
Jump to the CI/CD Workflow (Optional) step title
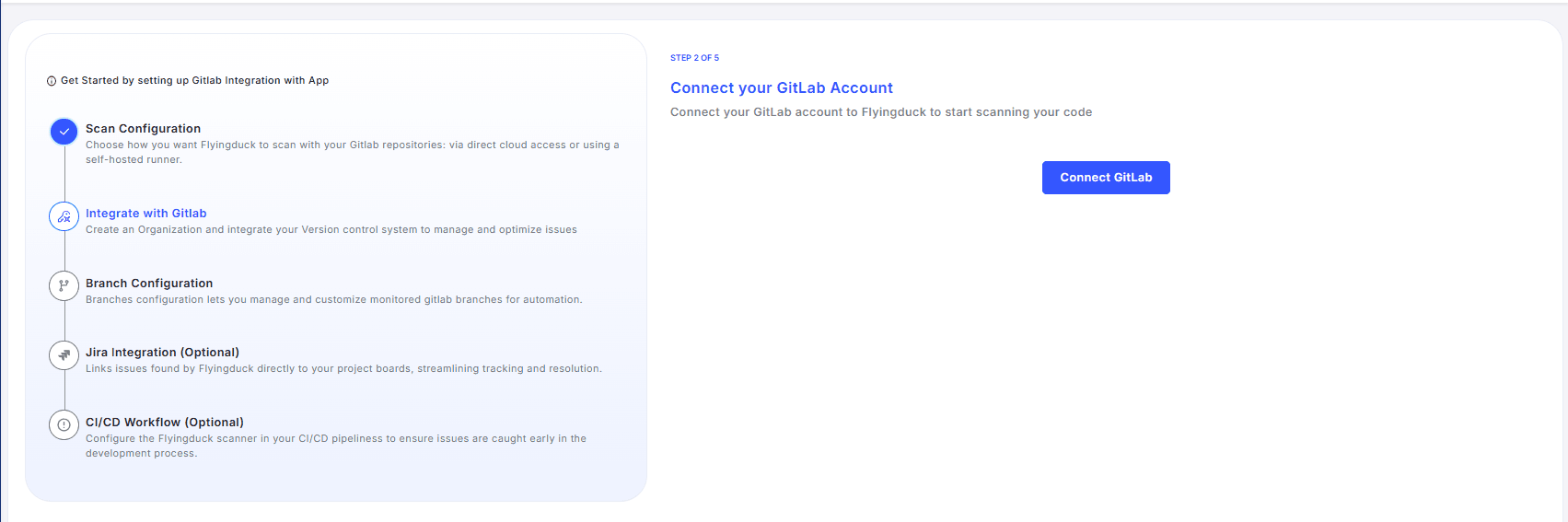(x=165, y=423)
